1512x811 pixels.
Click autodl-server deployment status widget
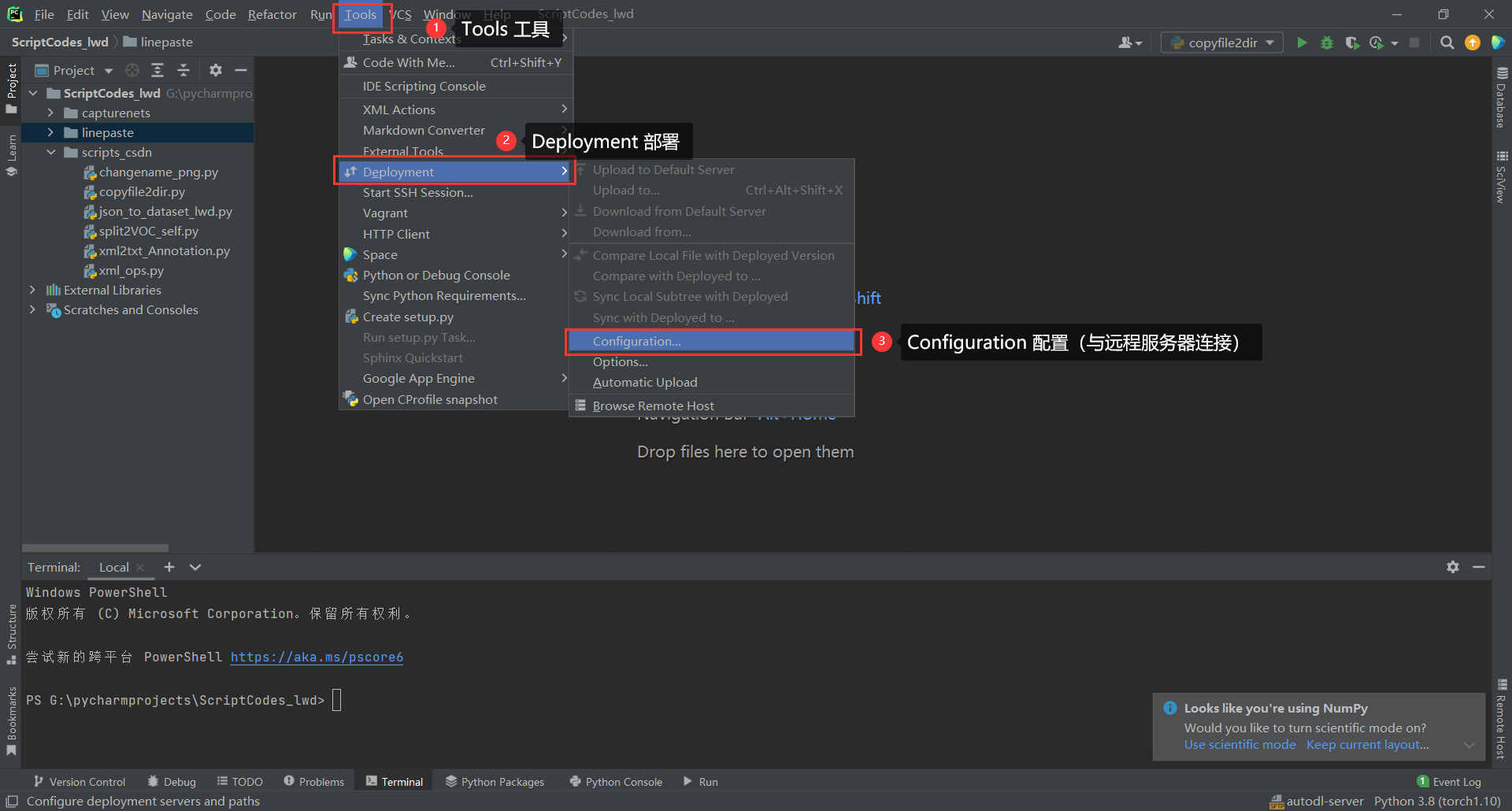[x=1317, y=802]
